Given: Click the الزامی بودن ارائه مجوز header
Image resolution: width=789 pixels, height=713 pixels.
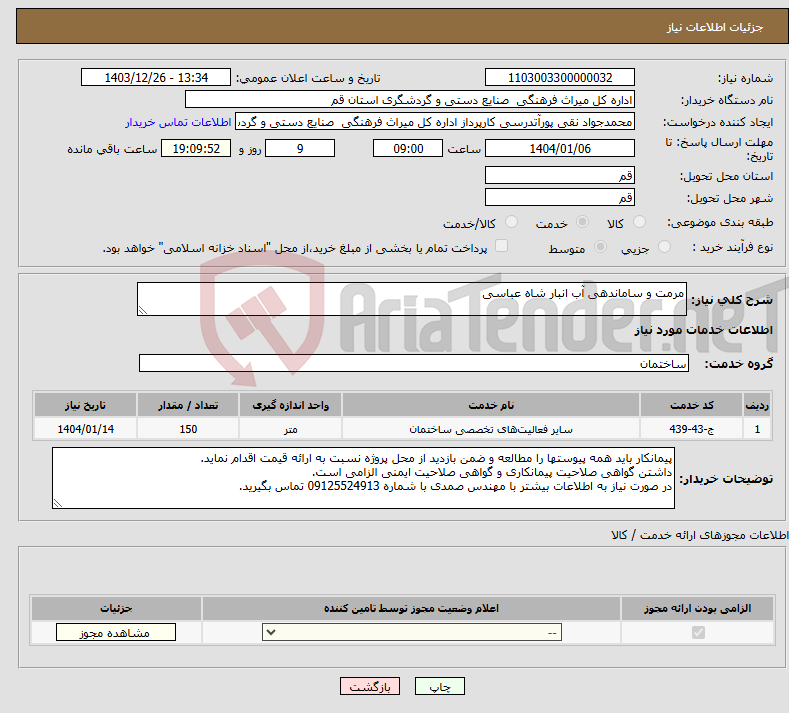Looking at the screenshot, I should pyautogui.click(x=697, y=608).
